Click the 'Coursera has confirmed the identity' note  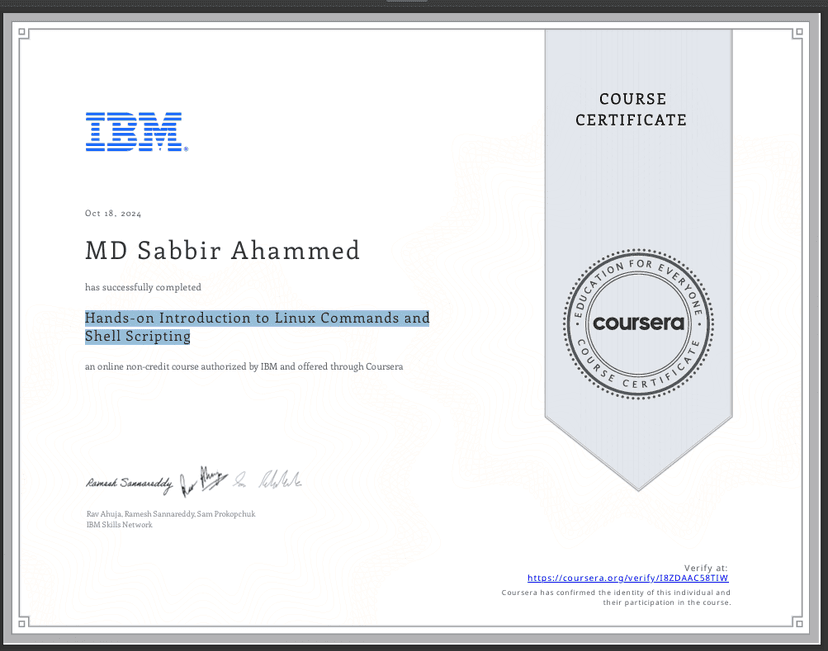point(616,598)
